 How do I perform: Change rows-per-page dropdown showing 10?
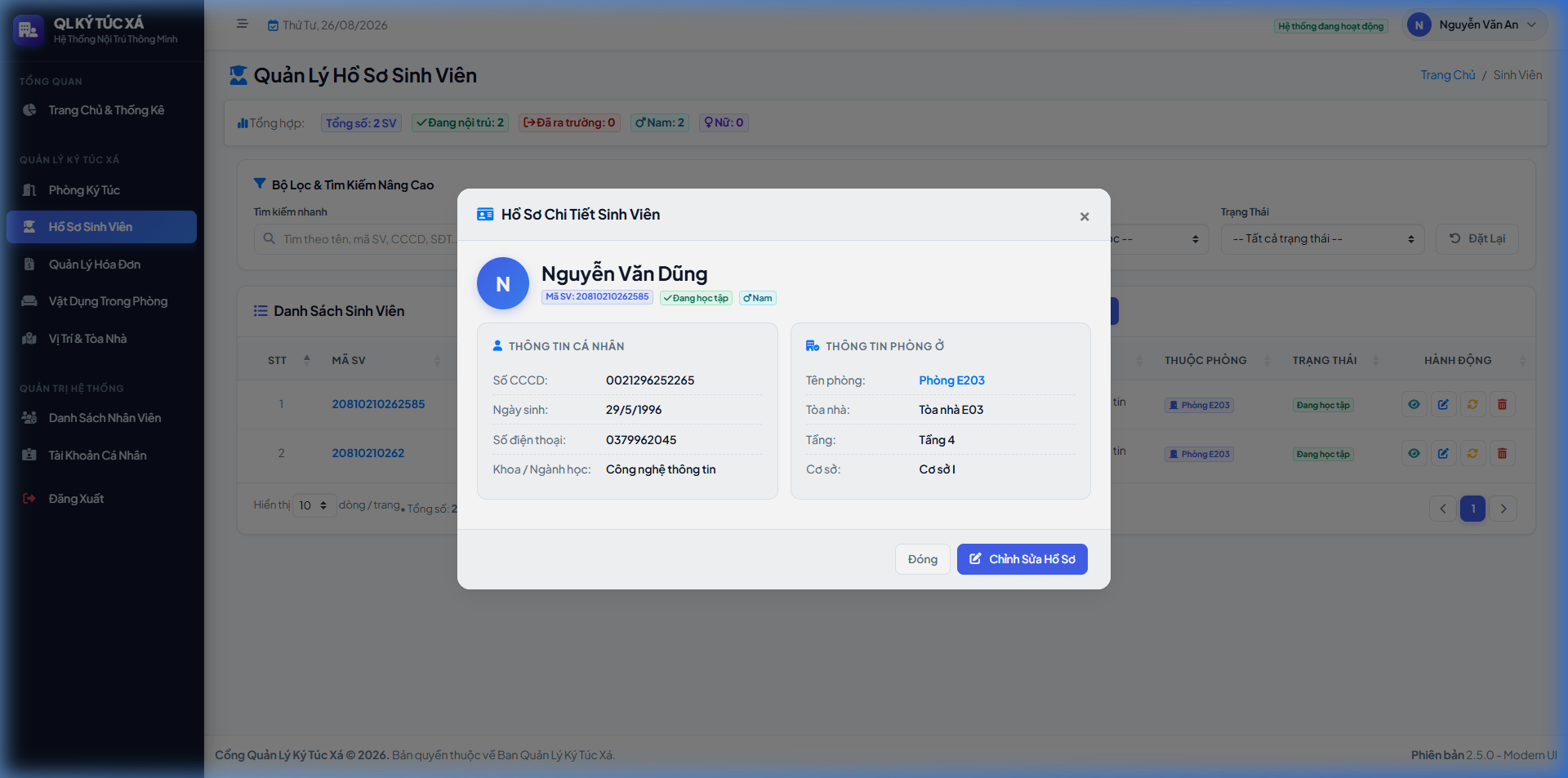314,505
